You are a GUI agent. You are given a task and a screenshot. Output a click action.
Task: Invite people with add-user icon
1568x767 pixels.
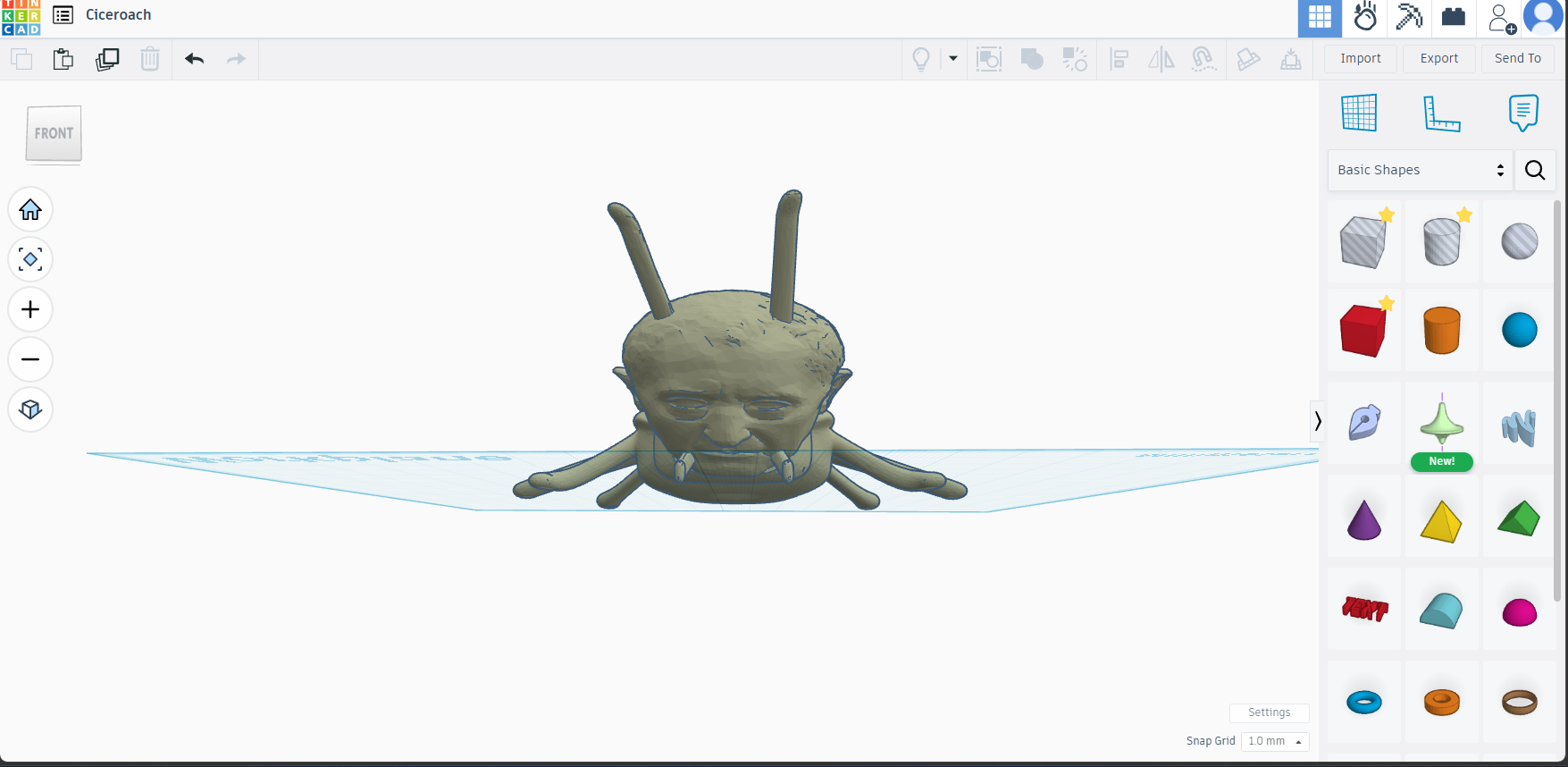1501,17
